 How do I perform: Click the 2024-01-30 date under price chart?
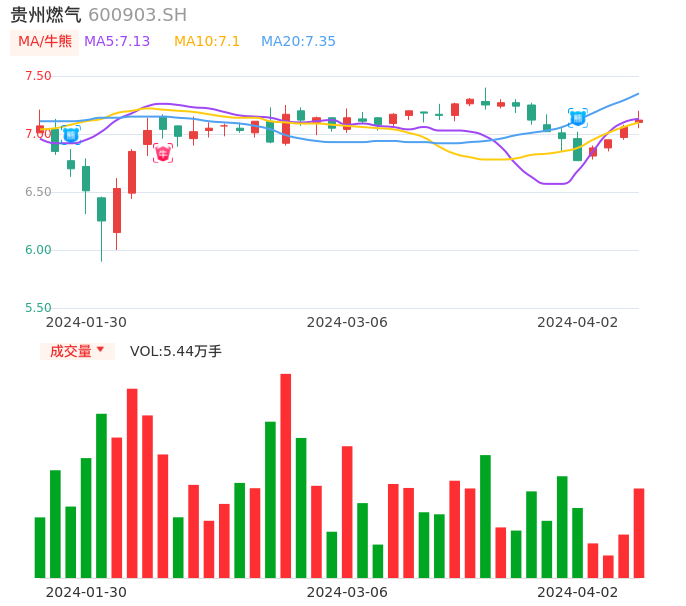[86, 322]
